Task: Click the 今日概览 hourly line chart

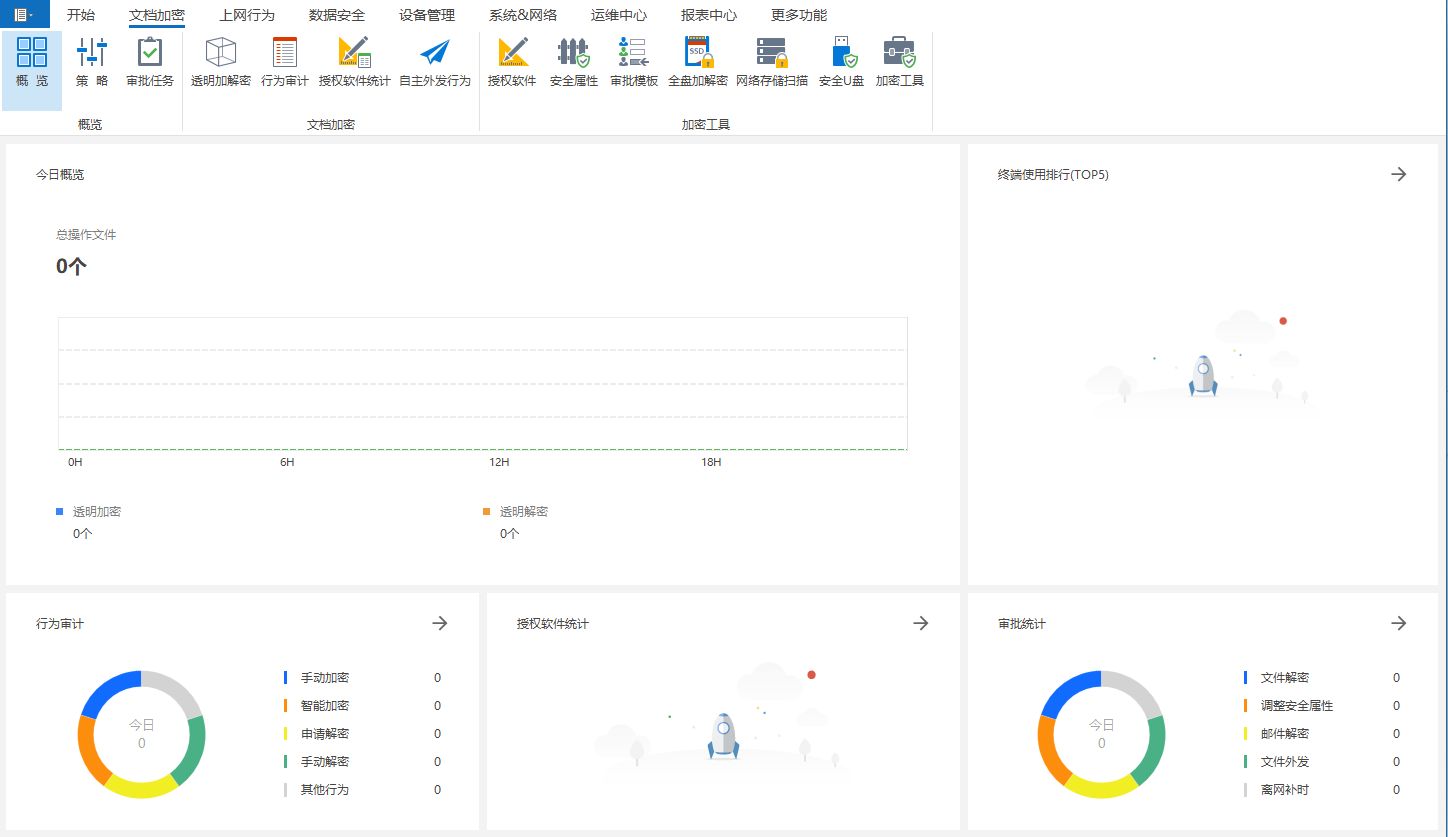Action: point(483,384)
